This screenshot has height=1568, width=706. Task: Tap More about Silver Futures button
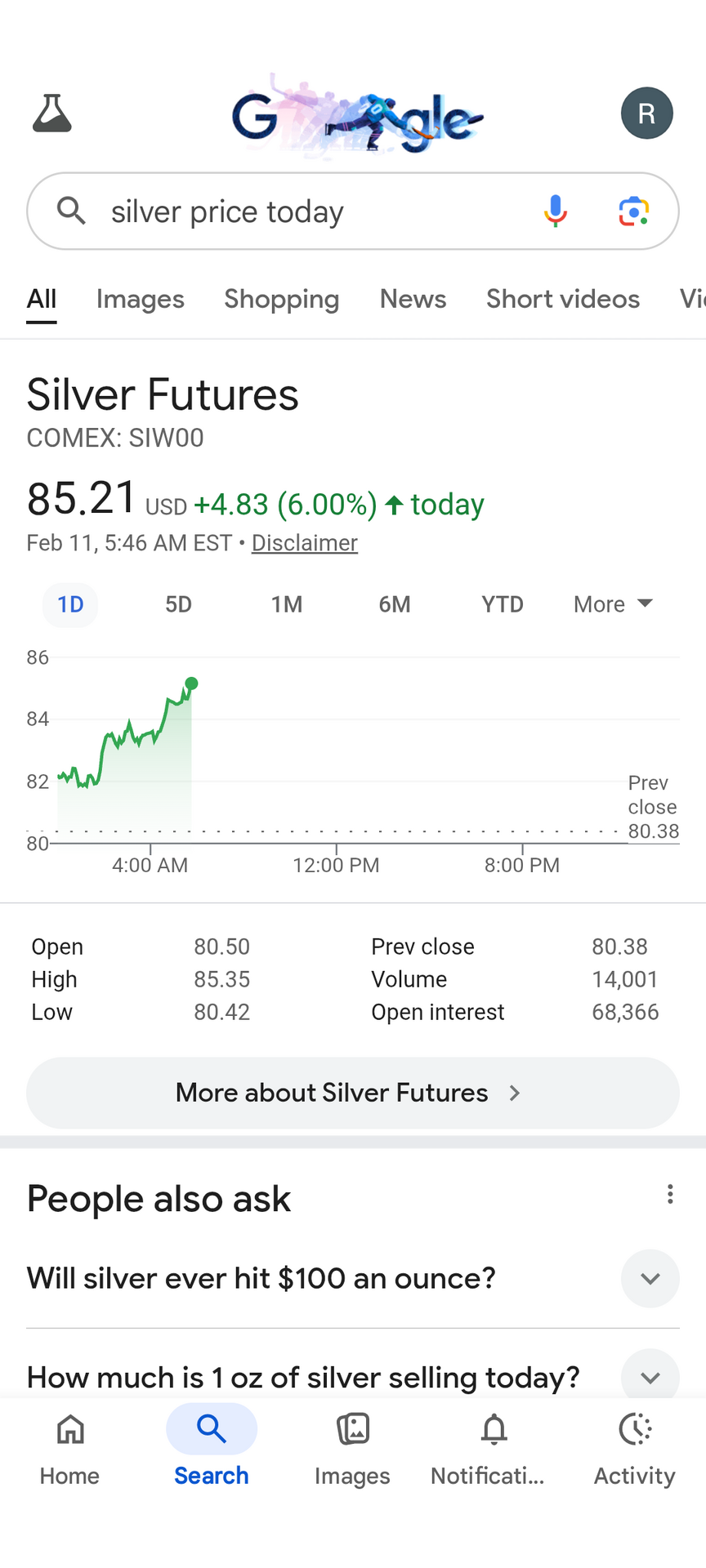pos(352,1093)
